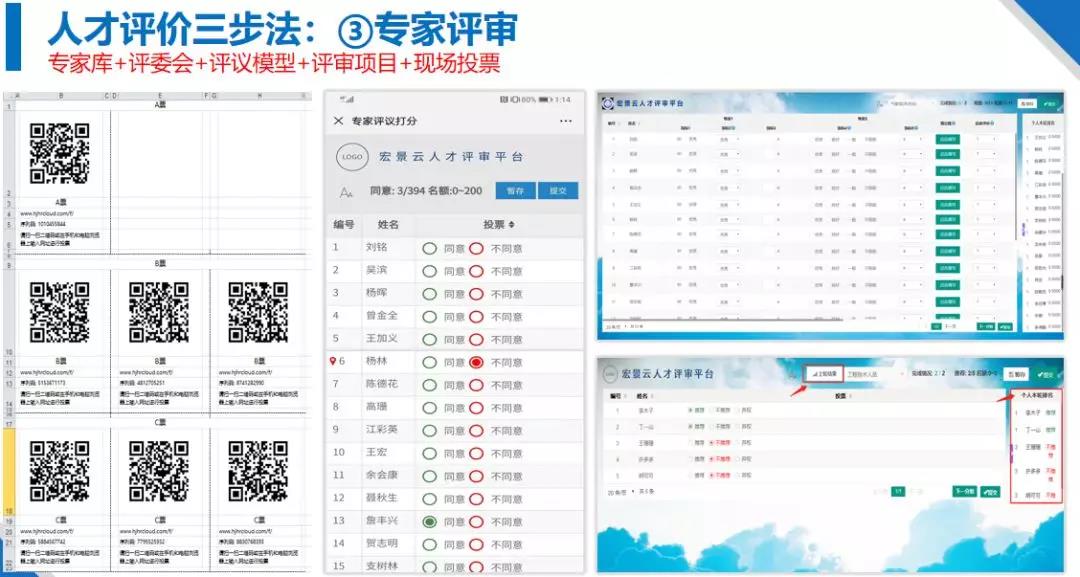Click the green 提交 header button in upper platform window
1080x577 pixels.
pos(1049,103)
